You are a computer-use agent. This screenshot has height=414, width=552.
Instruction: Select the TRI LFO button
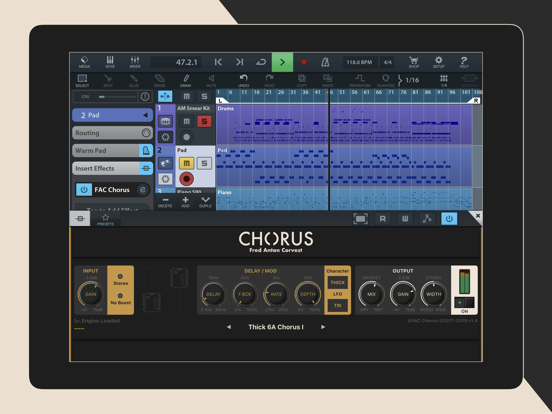pyautogui.click(x=337, y=305)
